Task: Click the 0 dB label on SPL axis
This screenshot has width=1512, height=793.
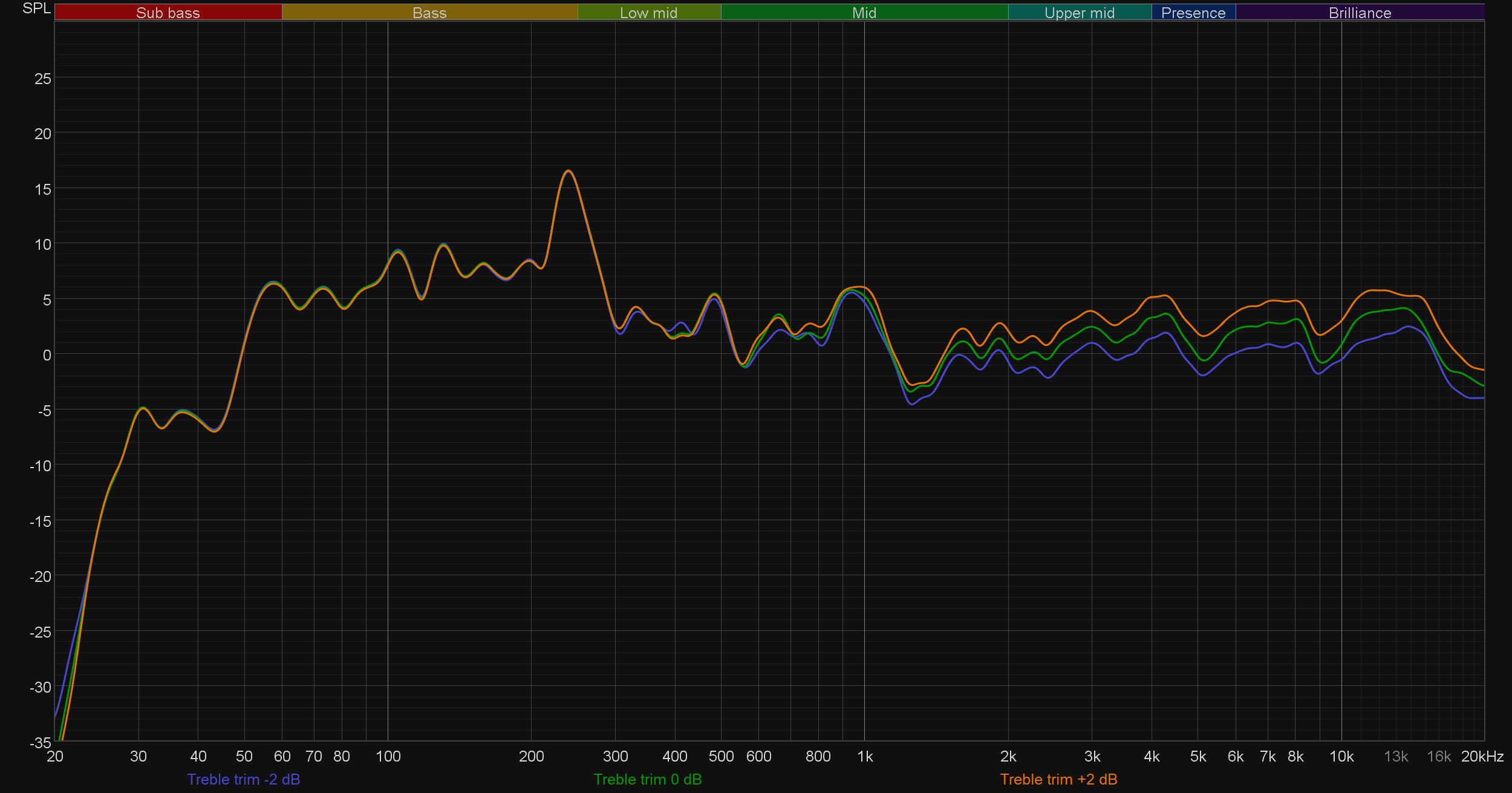Action: tap(47, 355)
